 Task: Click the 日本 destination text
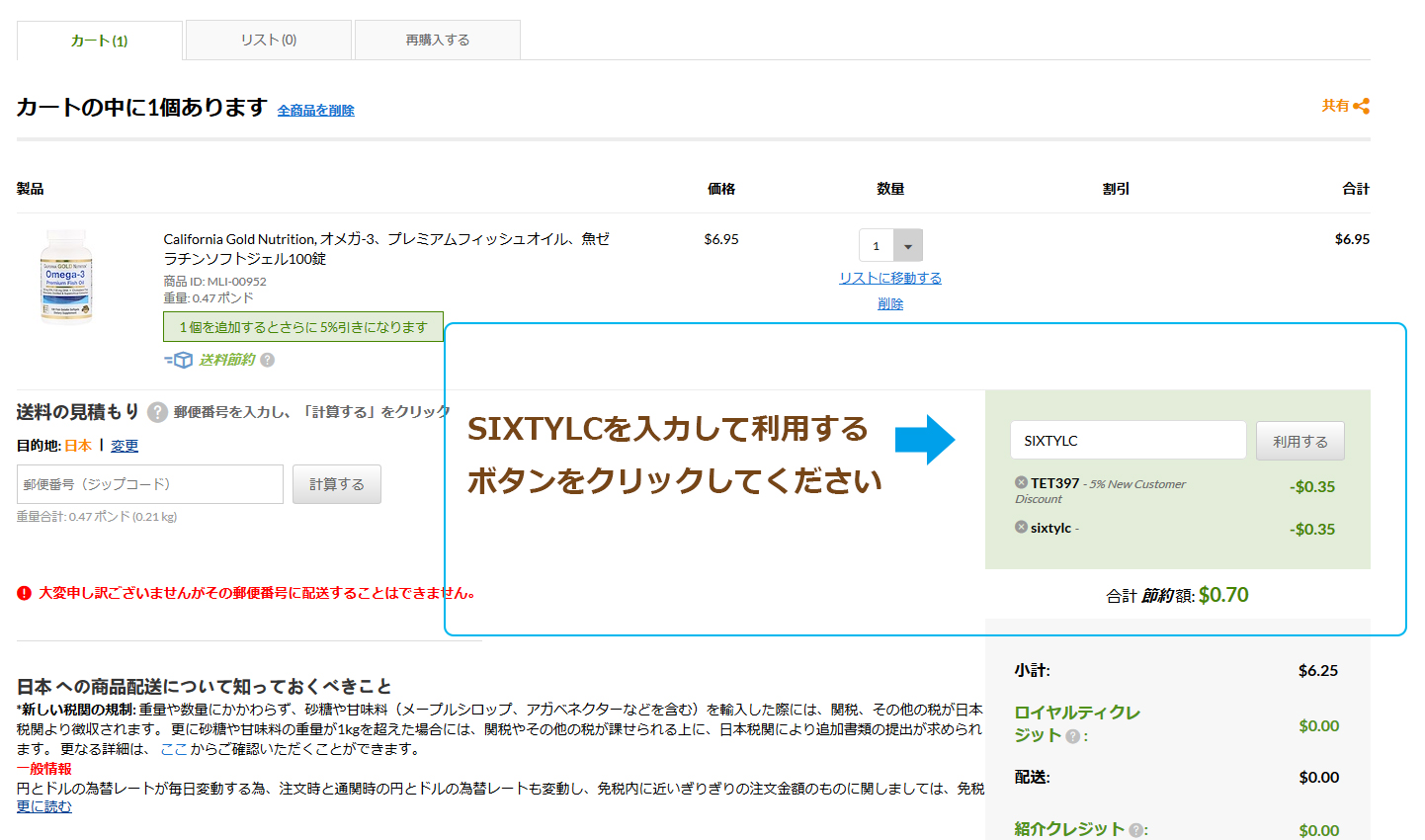tap(78, 446)
